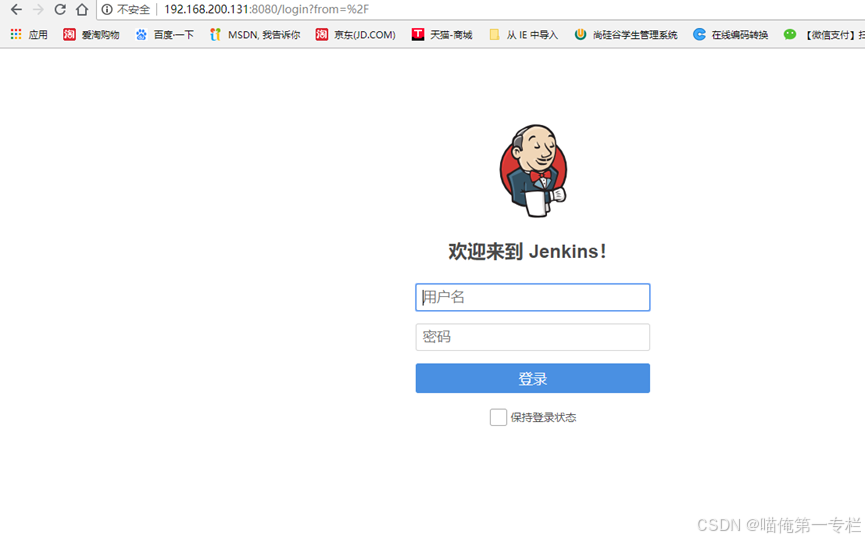Expand the 从 IE 中导入 bookmark folder
Image resolution: width=865 pixels, height=540 pixels.
coord(524,35)
